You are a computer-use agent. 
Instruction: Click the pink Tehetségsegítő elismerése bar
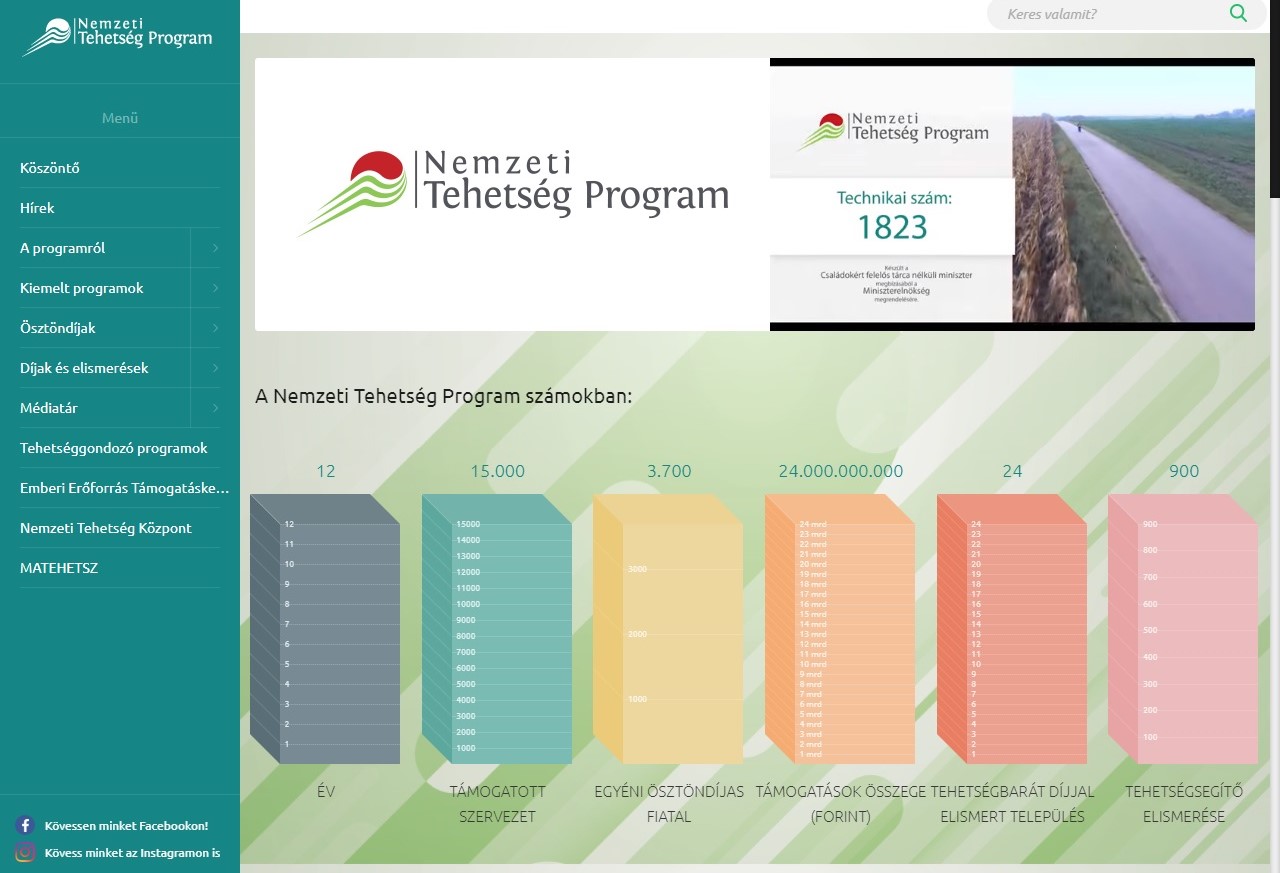(1183, 629)
